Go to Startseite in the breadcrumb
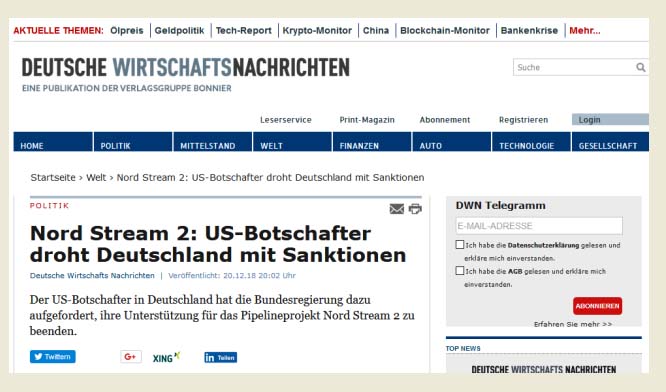This screenshot has height=392, width=666. 53,178
